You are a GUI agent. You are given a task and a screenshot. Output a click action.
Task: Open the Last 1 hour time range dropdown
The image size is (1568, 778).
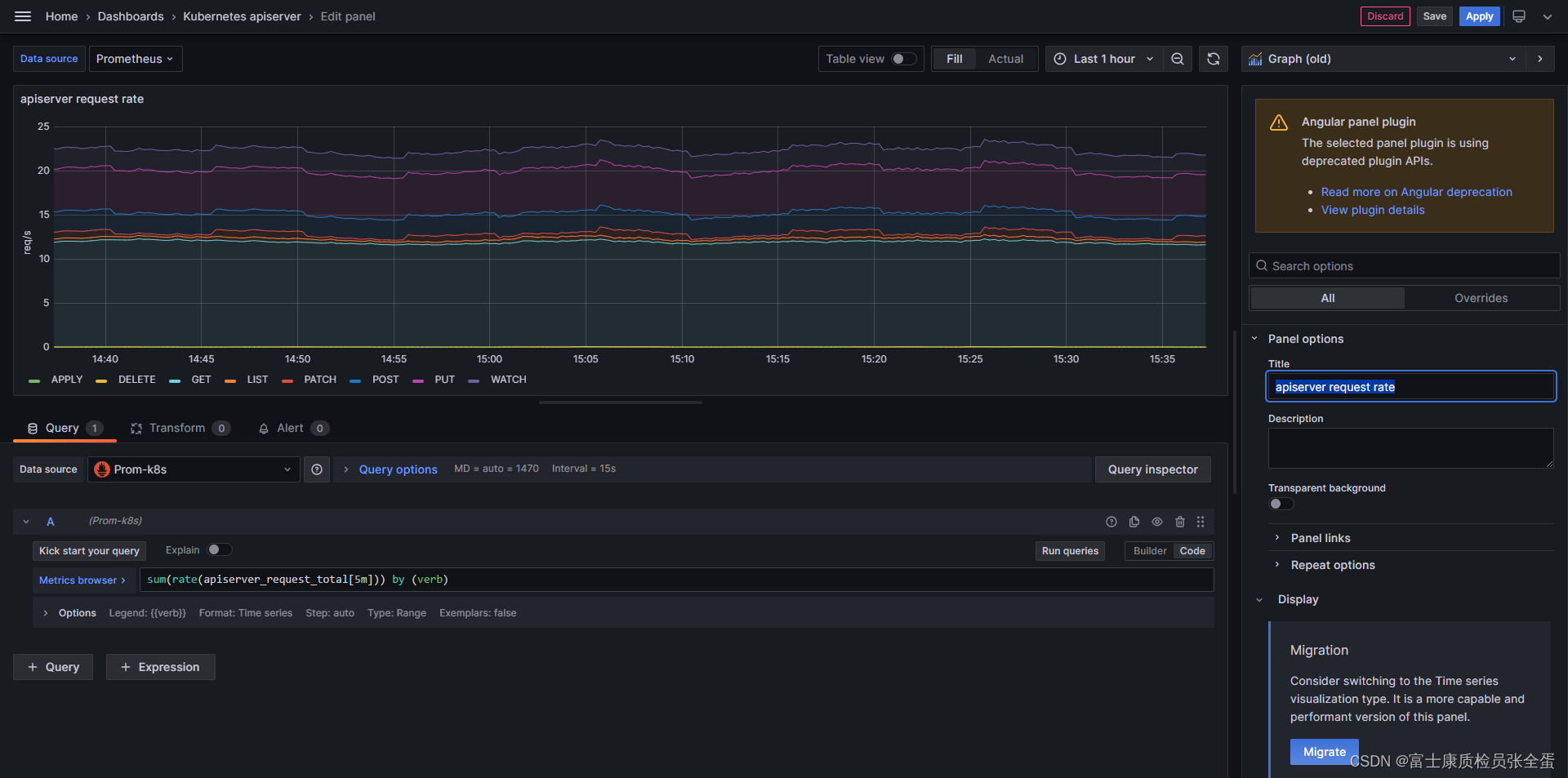tap(1102, 59)
